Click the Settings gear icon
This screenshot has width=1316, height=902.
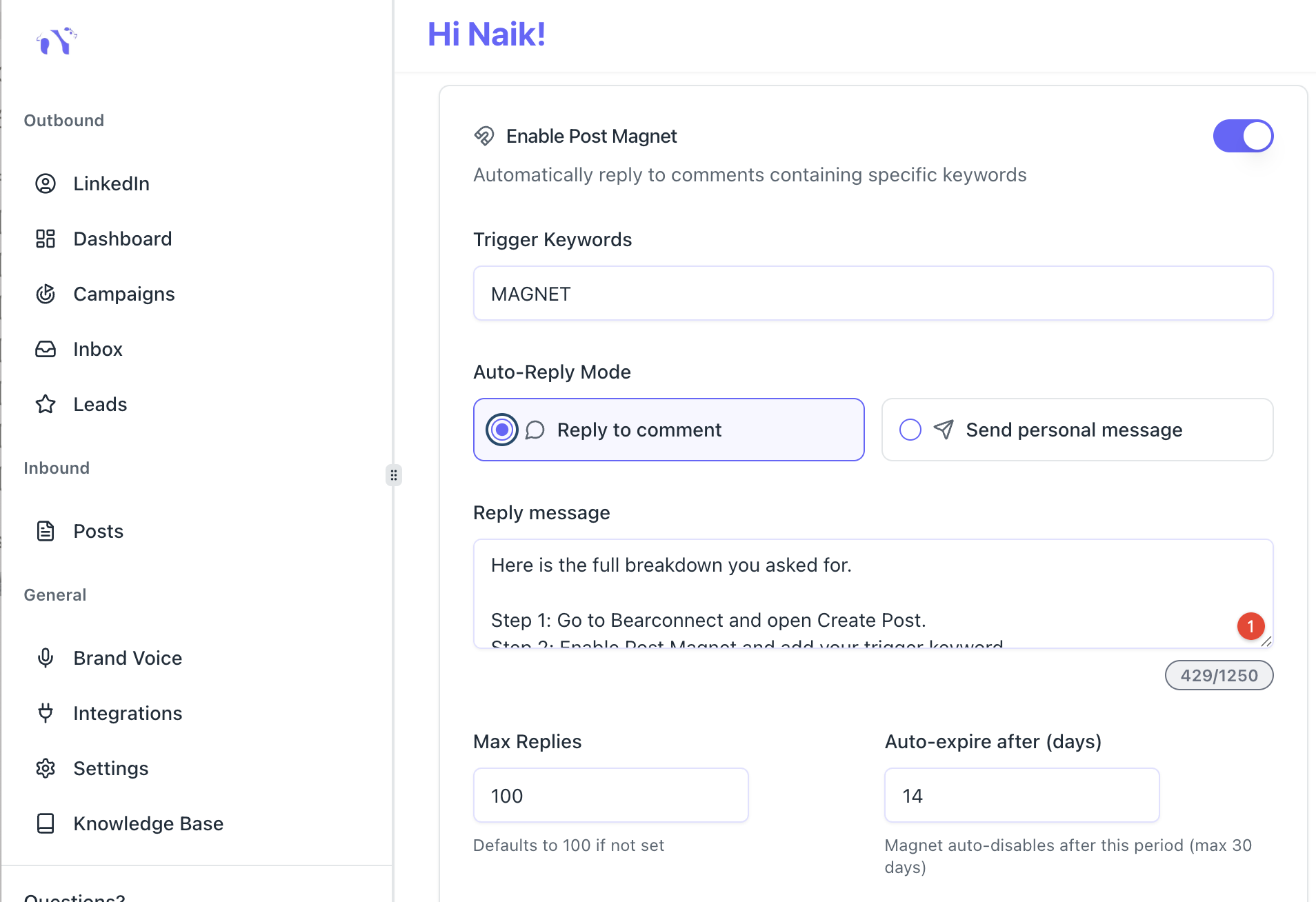46,768
